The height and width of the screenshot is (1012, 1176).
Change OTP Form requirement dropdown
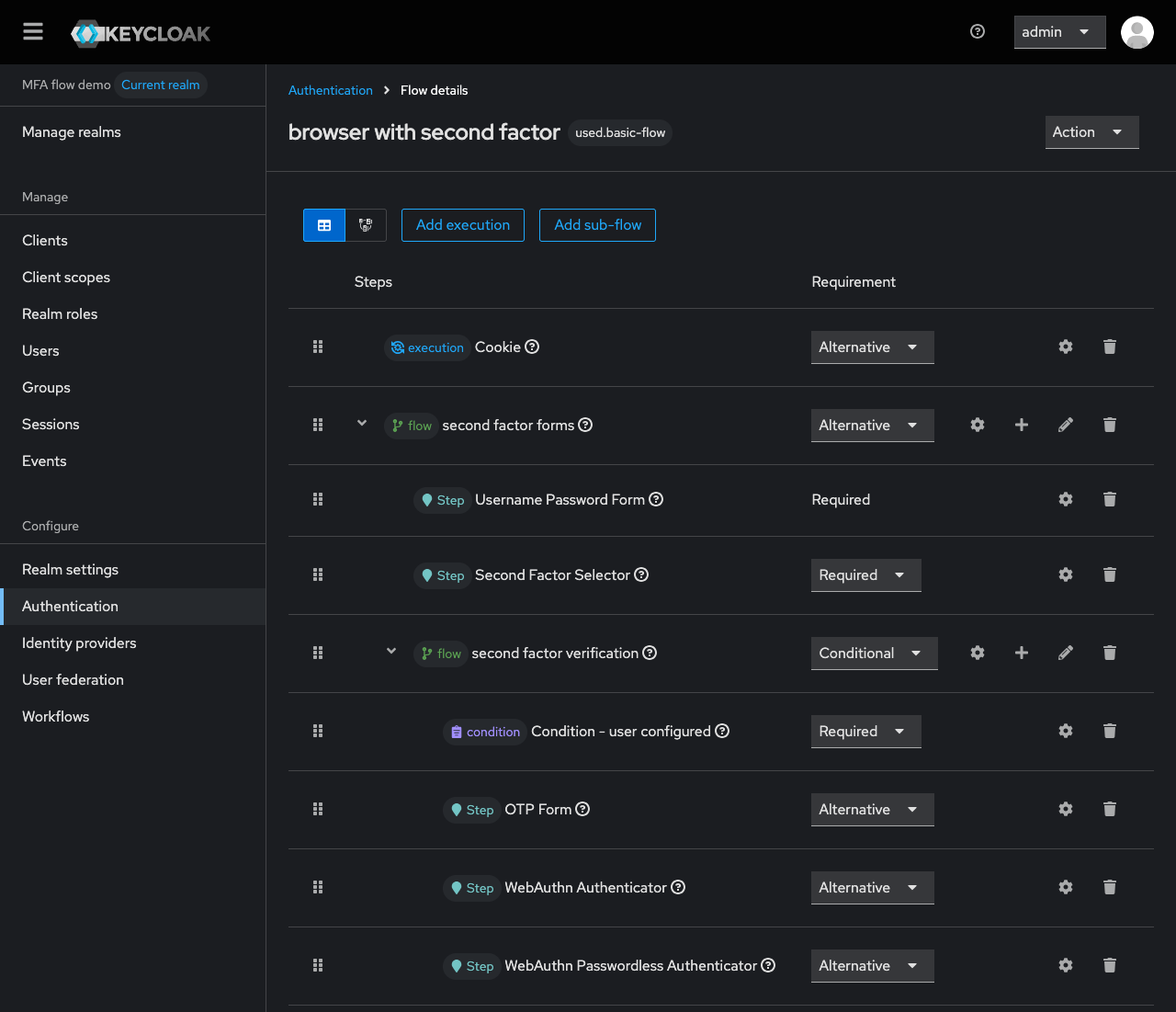[873, 810]
